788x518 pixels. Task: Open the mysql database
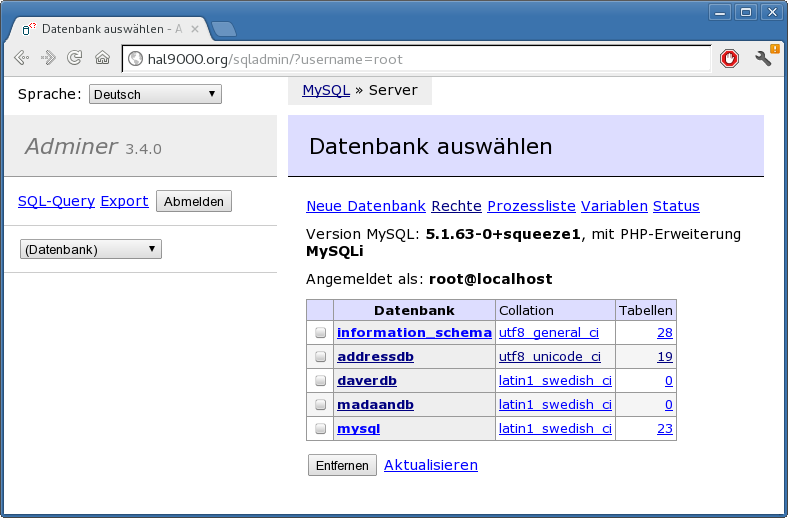[358, 429]
